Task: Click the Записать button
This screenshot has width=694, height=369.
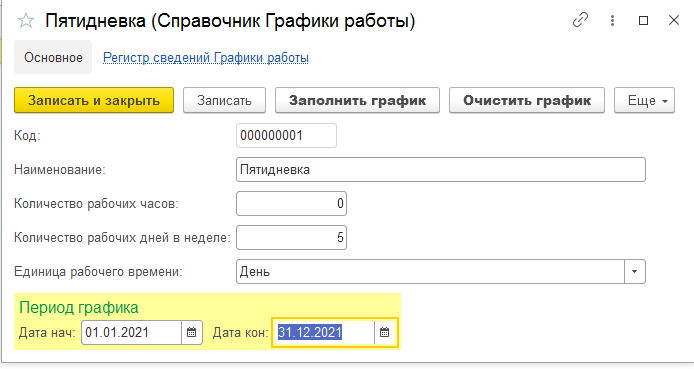Action: (x=224, y=100)
